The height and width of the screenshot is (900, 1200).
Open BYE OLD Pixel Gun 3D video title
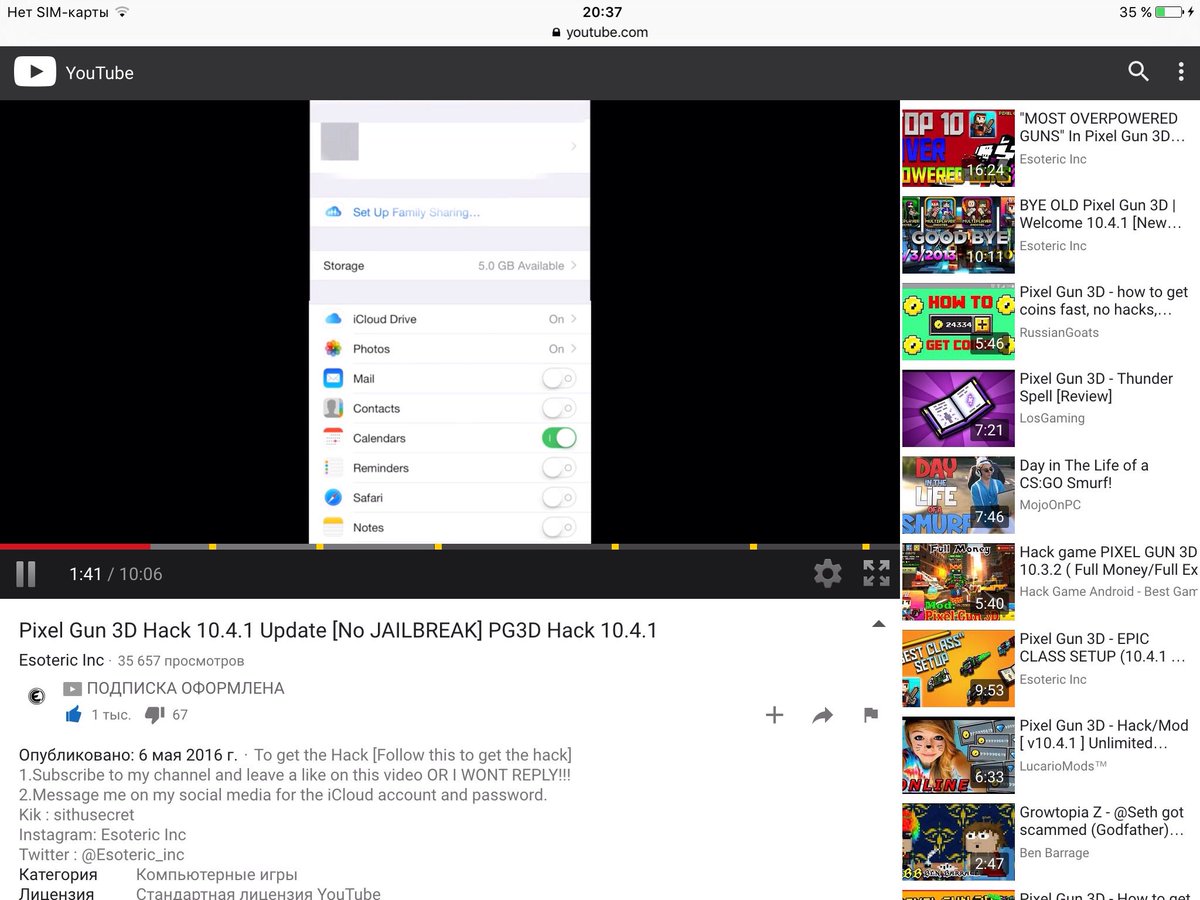(x=1101, y=214)
